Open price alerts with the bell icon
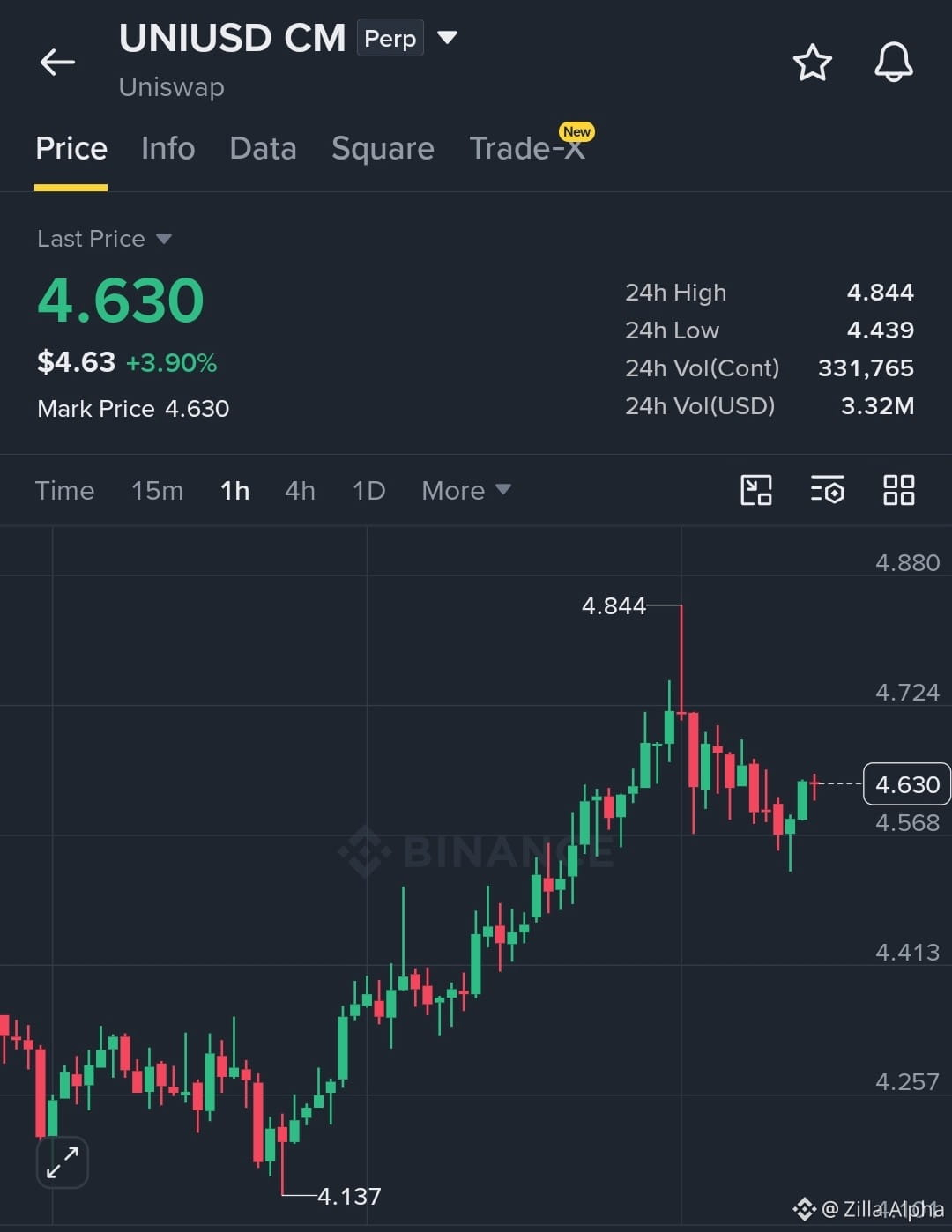The width and height of the screenshot is (952, 1232). point(893,63)
